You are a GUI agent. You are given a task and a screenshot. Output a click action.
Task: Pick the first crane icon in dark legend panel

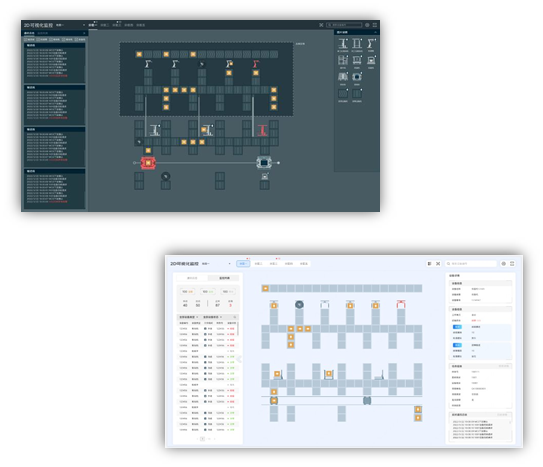click(343, 44)
